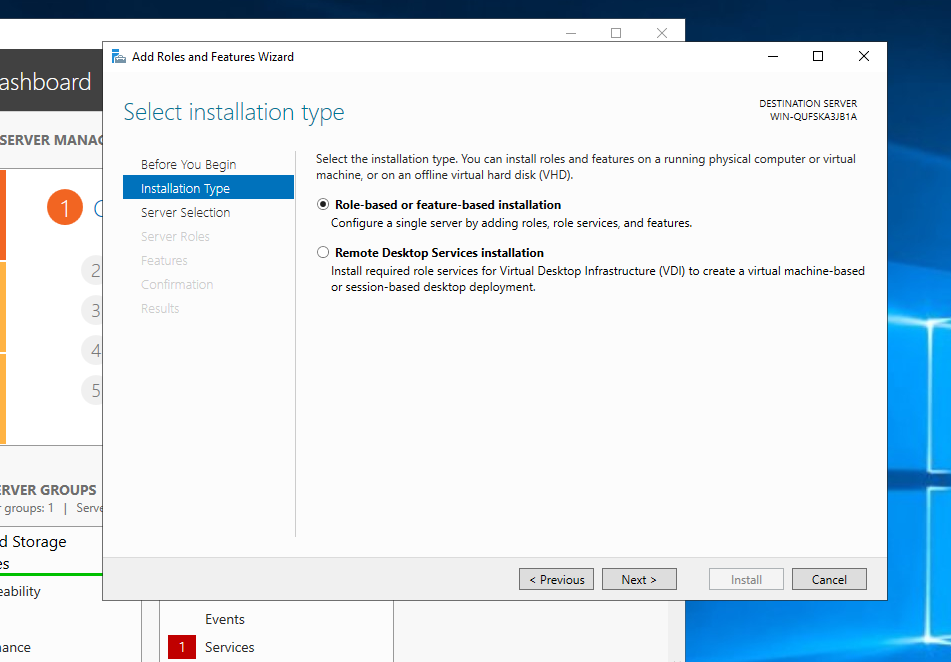Maximize the Server Manager window

(616, 33)
